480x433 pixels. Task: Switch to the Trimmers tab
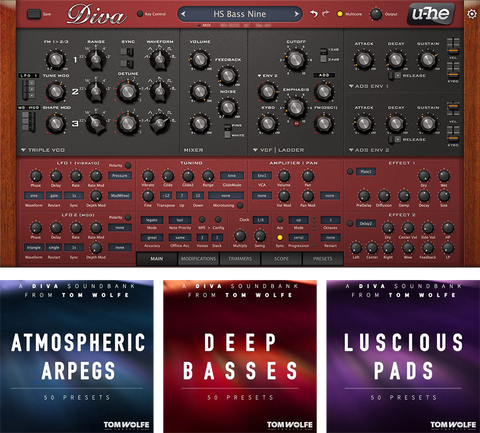[x=240, y=259]
